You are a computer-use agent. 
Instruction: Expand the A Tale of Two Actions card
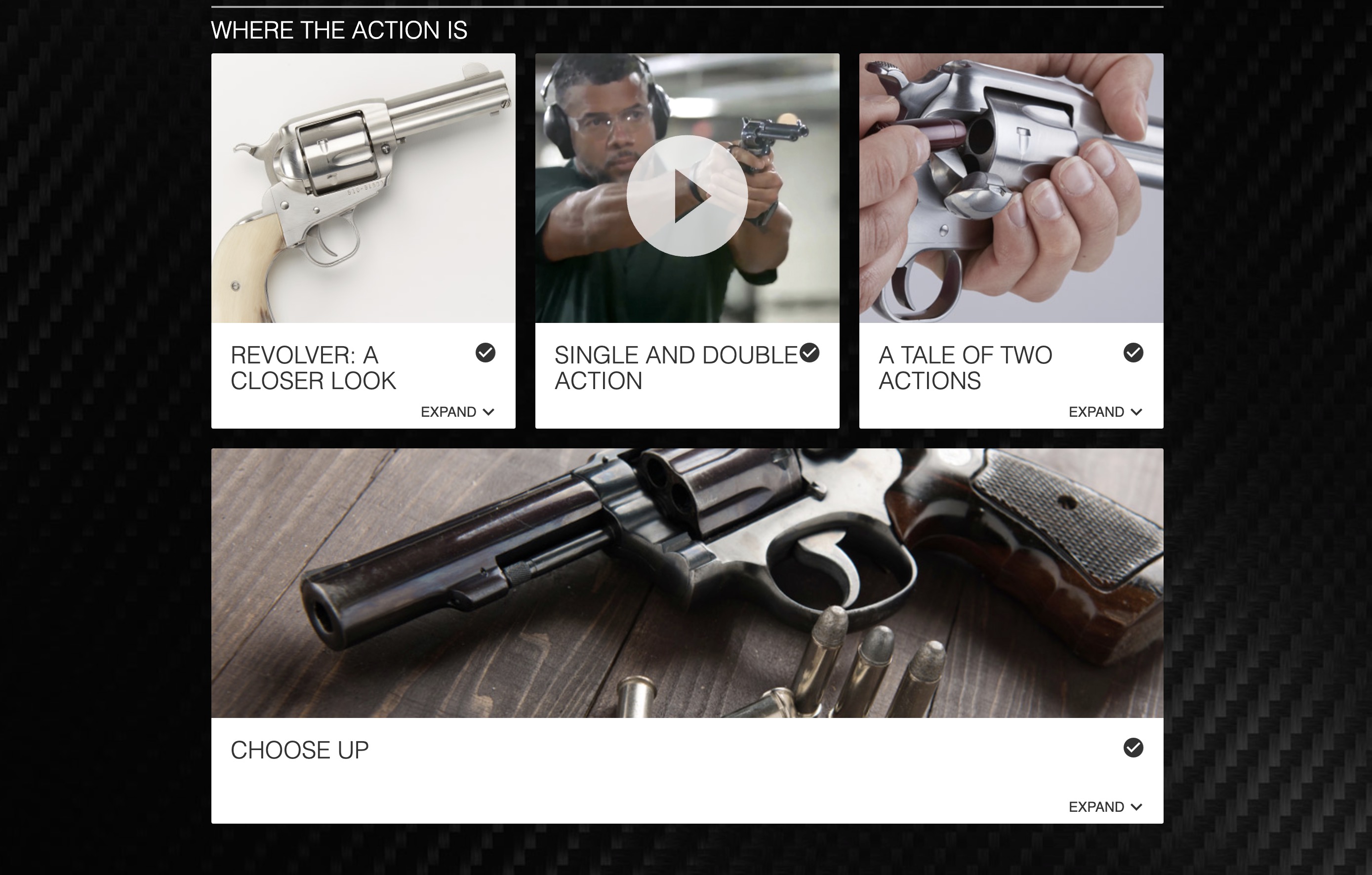click(x=1105, y=412)
